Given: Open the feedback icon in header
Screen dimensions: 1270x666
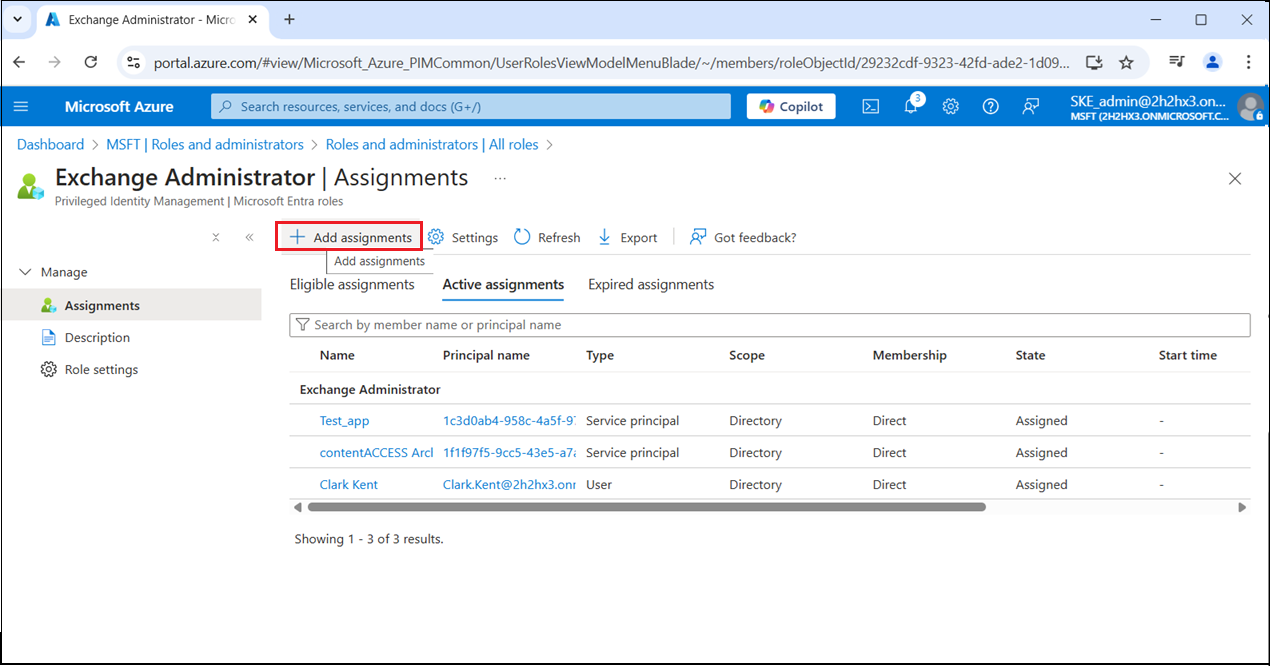Looking at the screenshot, I should (x=1031, y=106).
